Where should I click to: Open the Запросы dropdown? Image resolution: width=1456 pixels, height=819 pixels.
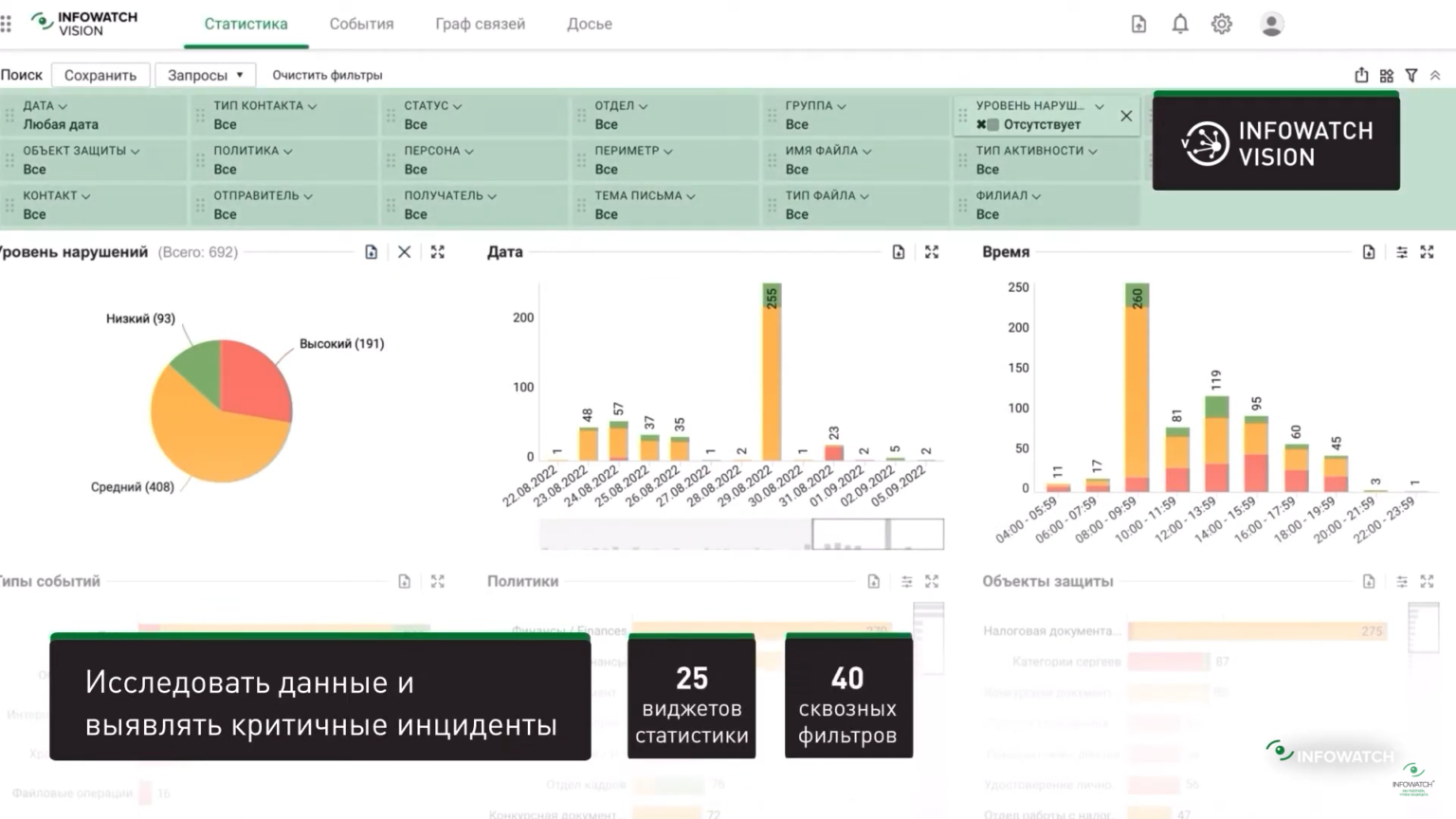[x=205, y=75]
